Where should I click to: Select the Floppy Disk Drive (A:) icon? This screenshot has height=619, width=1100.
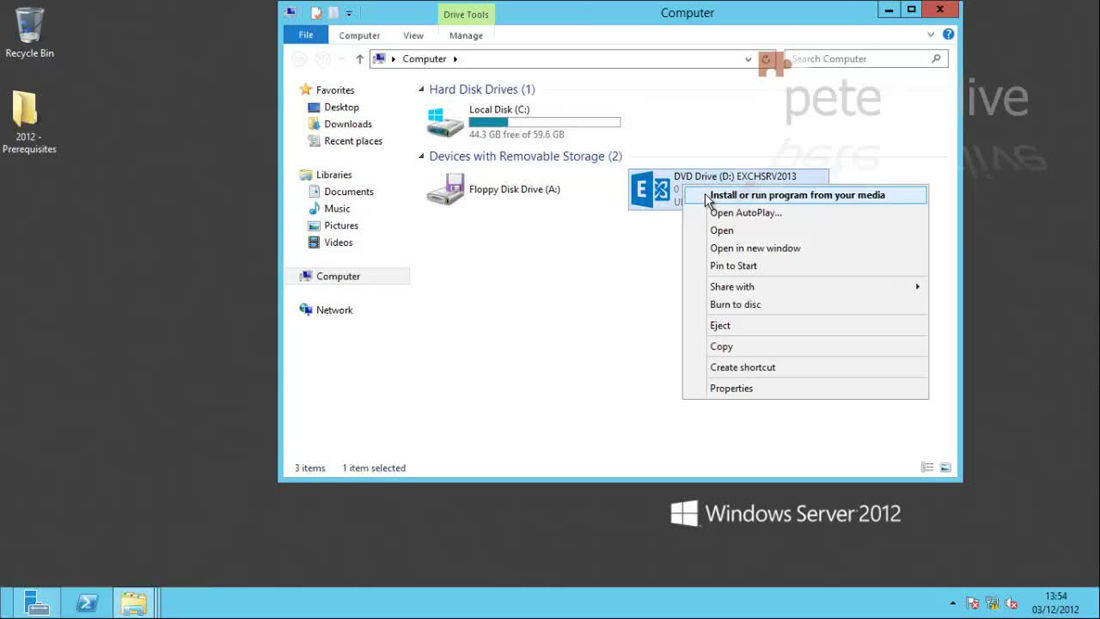point(445,189)
